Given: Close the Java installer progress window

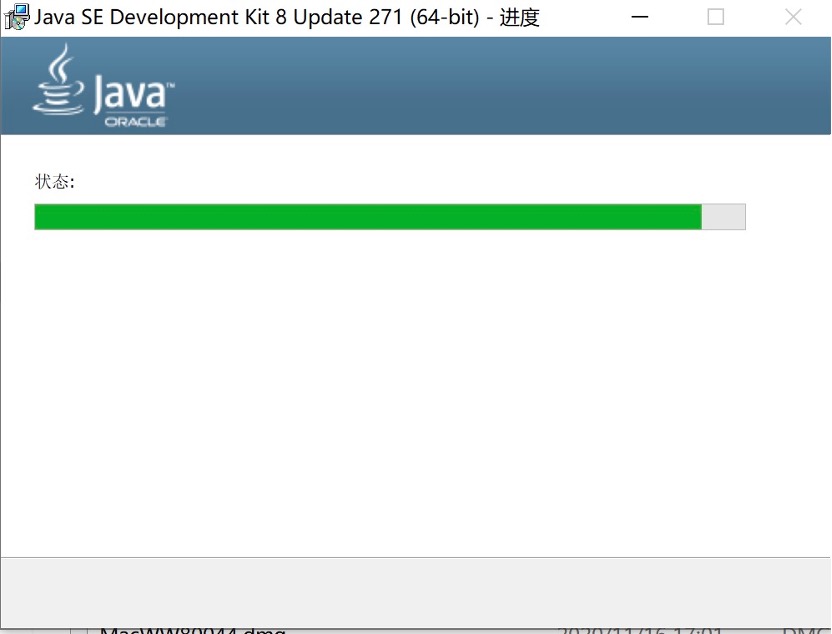Looking at the screenshot, I should point(793,17).
